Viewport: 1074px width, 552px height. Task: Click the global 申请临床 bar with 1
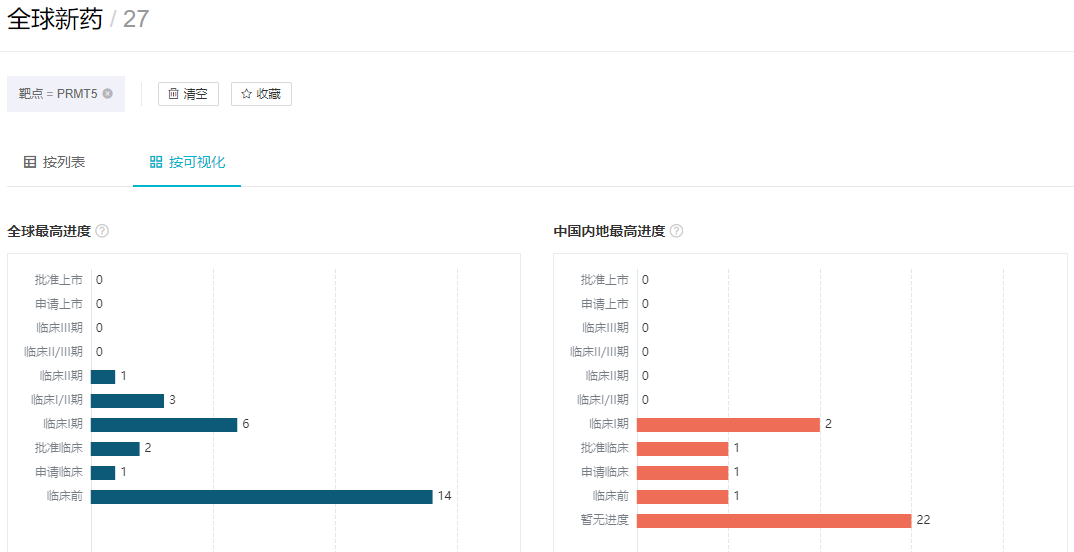click(103, 473)
